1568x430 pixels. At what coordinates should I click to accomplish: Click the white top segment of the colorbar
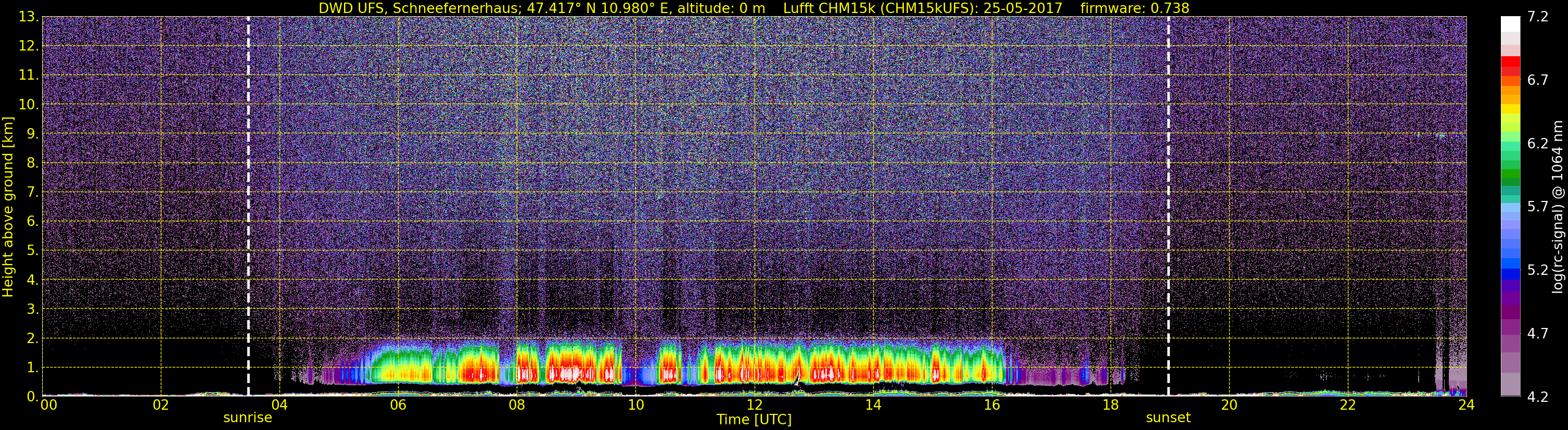(1510, 24)
